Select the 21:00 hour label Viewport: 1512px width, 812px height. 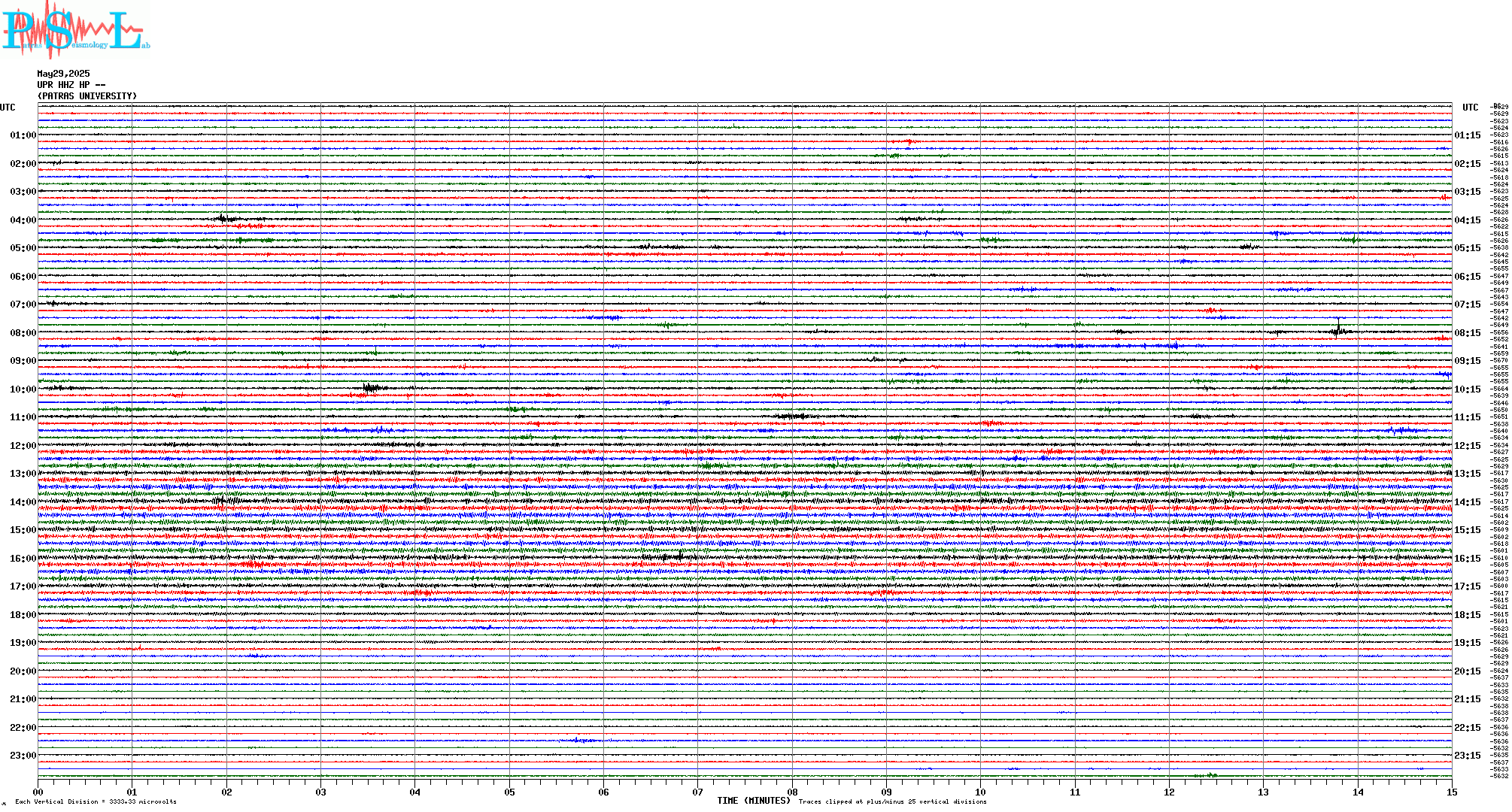(23, 699)
